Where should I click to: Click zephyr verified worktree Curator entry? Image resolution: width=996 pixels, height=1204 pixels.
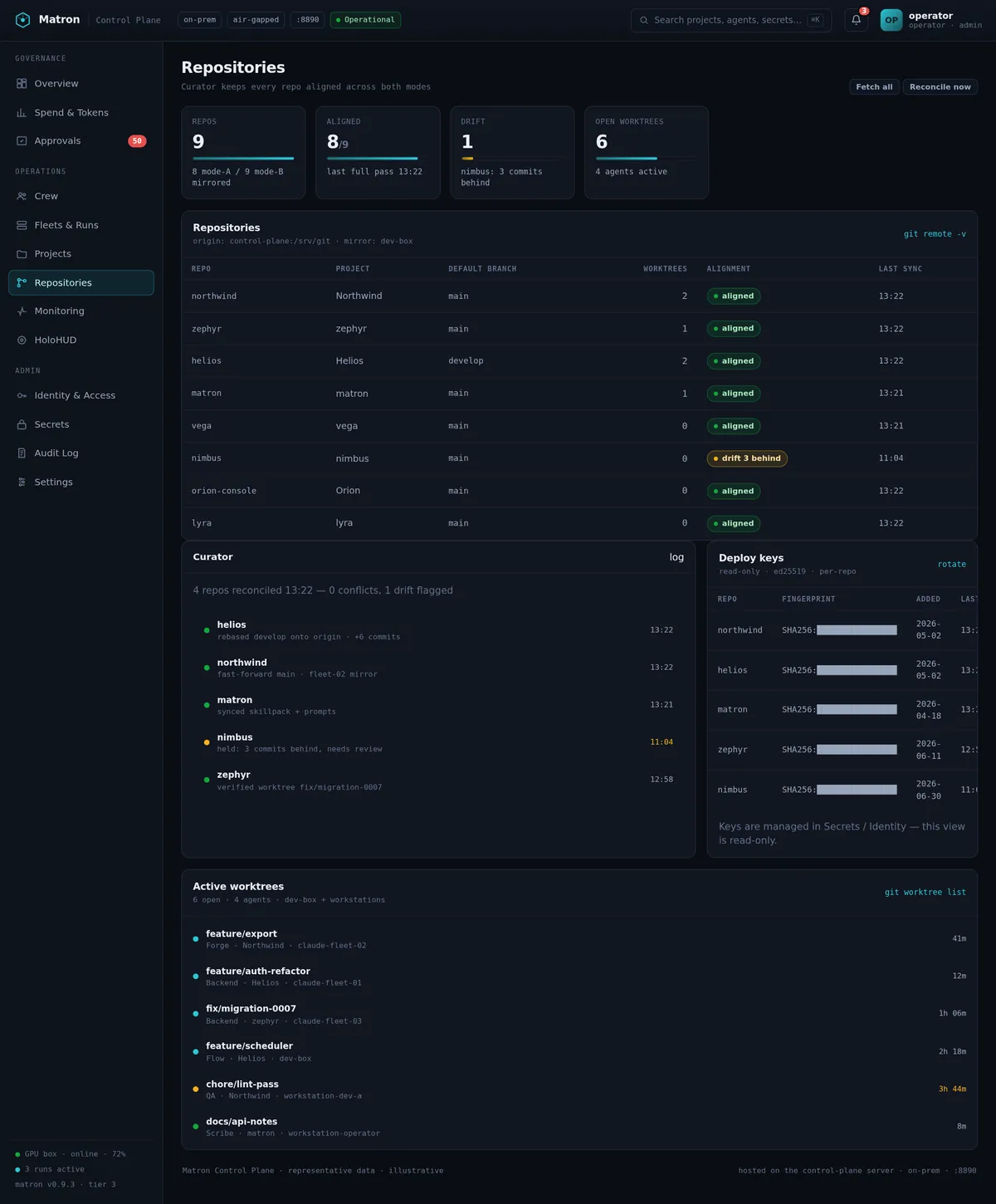(x=438, y=781)
